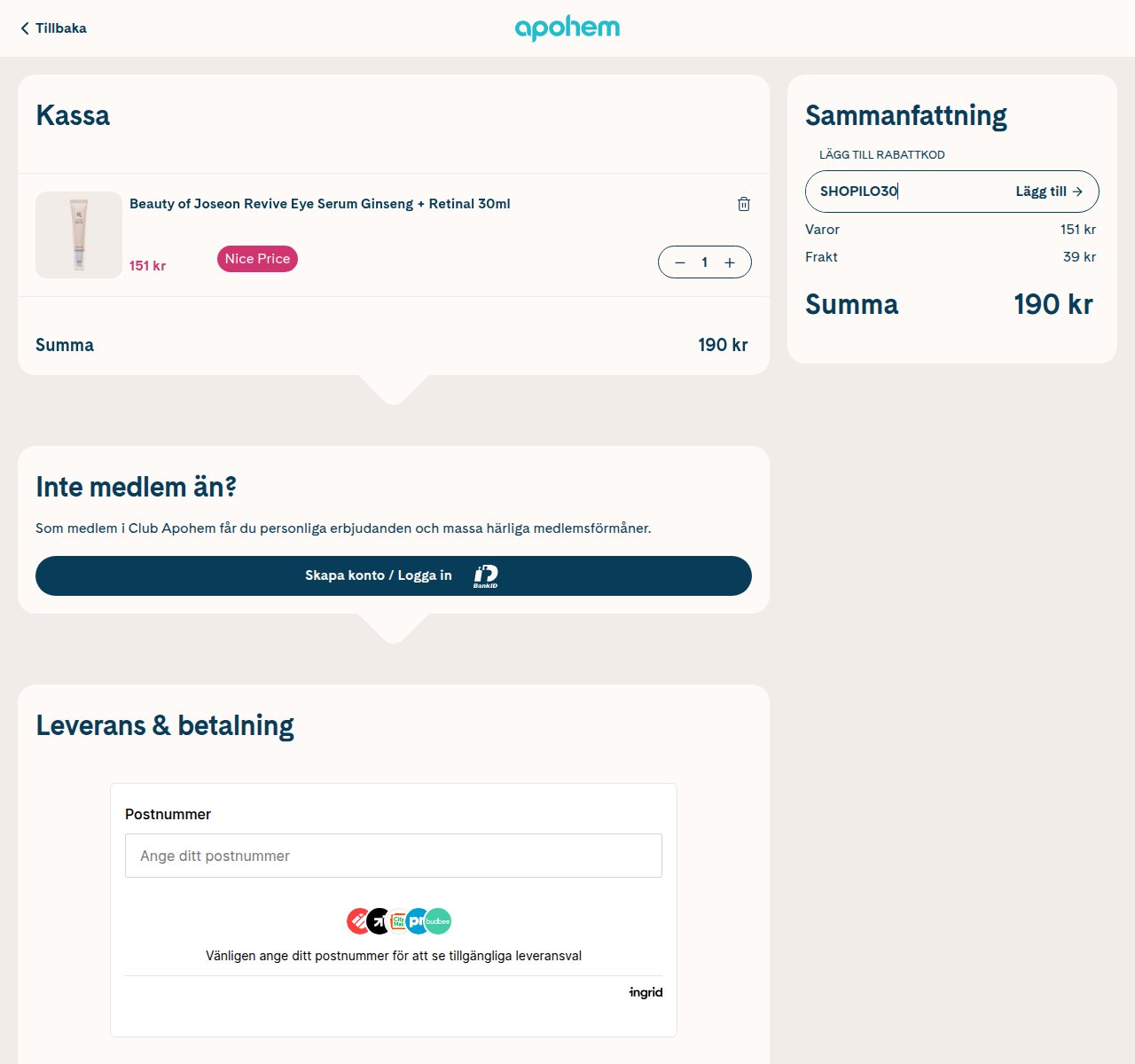
Task: Open the eye serum product thumbnail
Action: click(x=79, y=235)
